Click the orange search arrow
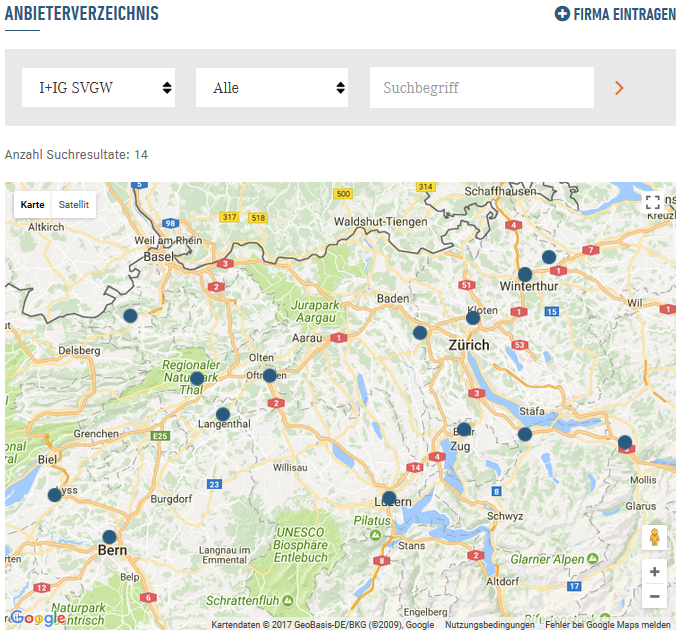This screenshot has height=638, width=683. [x=619, y=88]
